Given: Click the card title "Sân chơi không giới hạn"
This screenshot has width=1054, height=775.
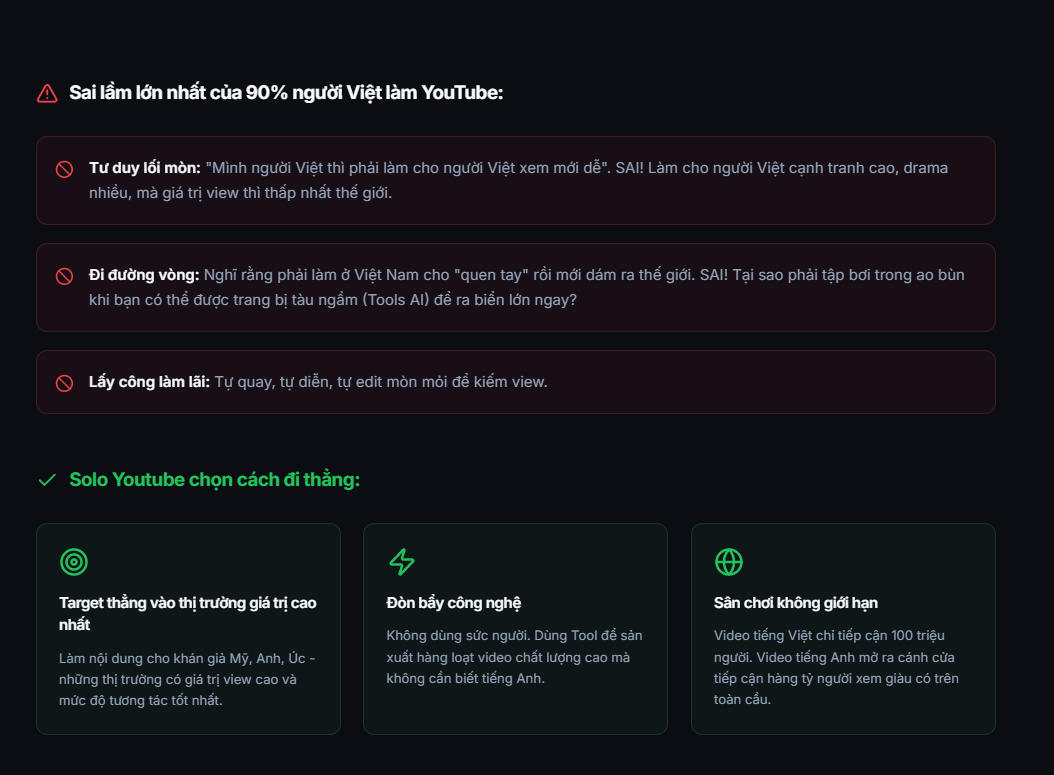Looking at the screenshot, I should click(x=796, y=603).
